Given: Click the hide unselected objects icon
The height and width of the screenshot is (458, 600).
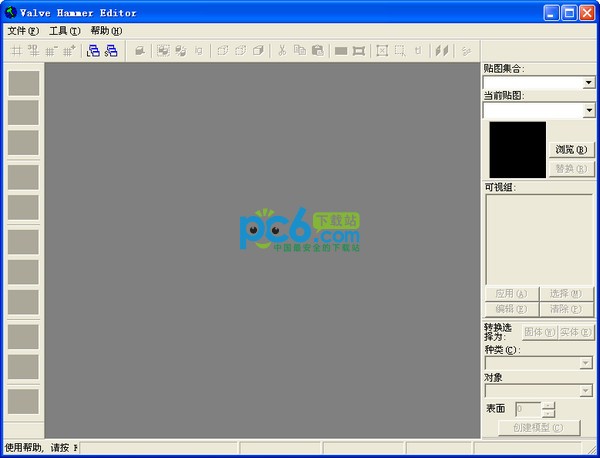Looking at the screenshot, I should [241, 51].
